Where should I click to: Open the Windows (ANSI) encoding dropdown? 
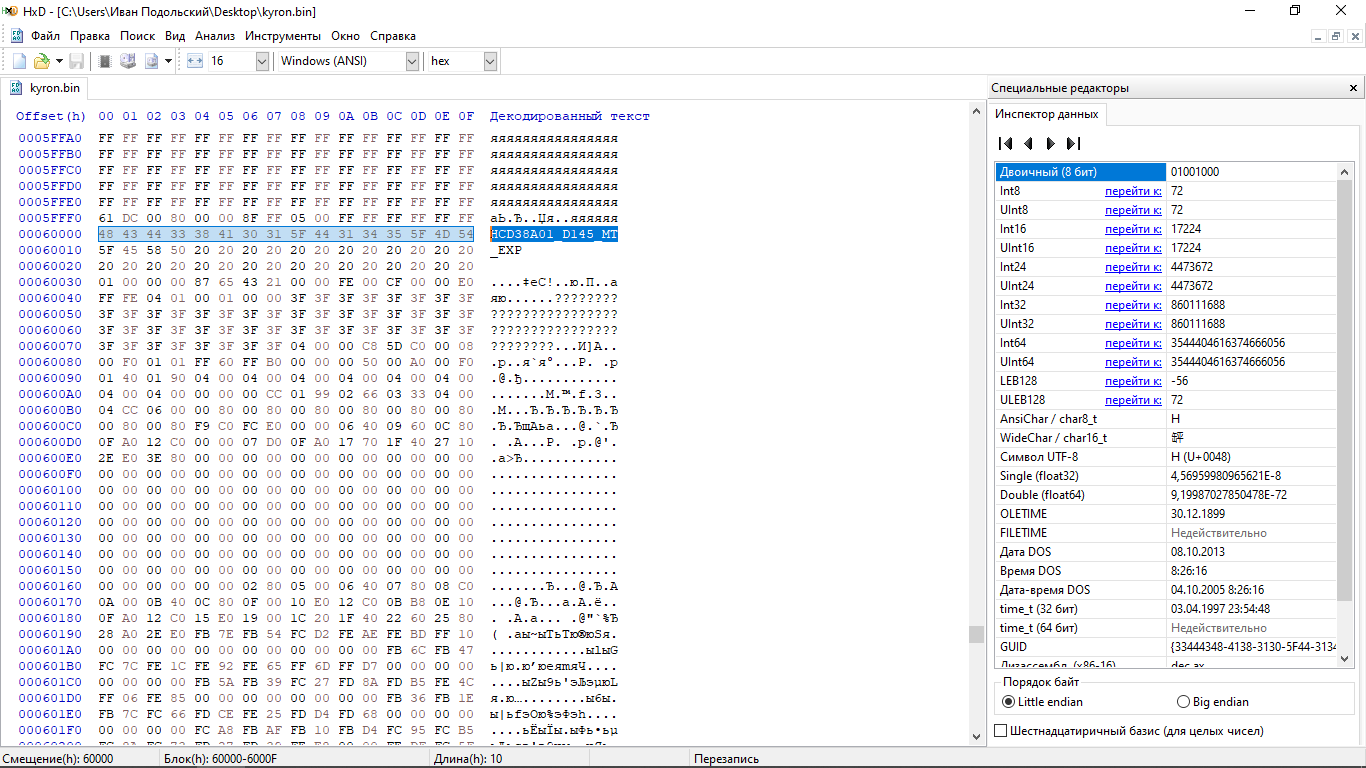pos(412,61)
